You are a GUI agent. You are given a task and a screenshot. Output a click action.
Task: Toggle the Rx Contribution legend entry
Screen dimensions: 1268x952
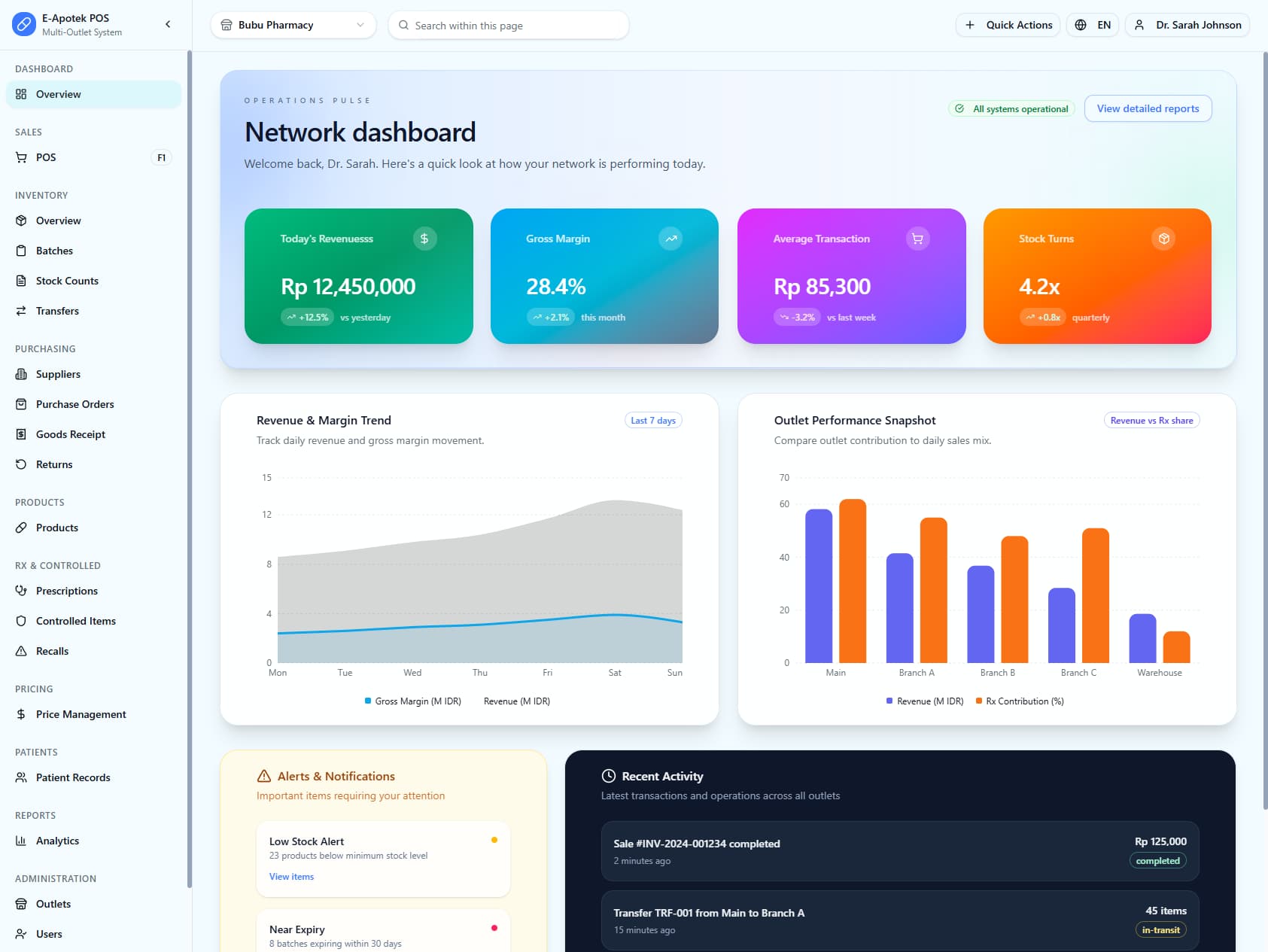click(x=1020, y=701)
